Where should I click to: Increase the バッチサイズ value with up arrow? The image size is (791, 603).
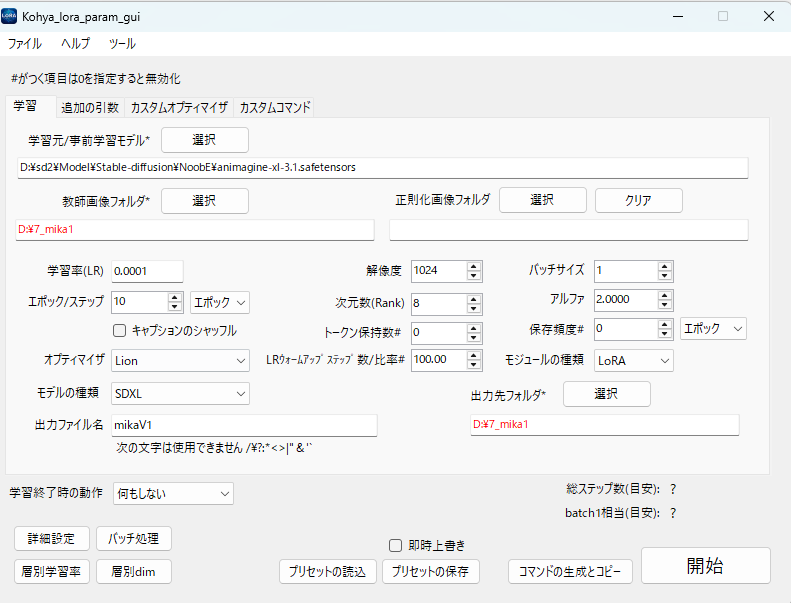pyautogui.click(x=664, y=266)
